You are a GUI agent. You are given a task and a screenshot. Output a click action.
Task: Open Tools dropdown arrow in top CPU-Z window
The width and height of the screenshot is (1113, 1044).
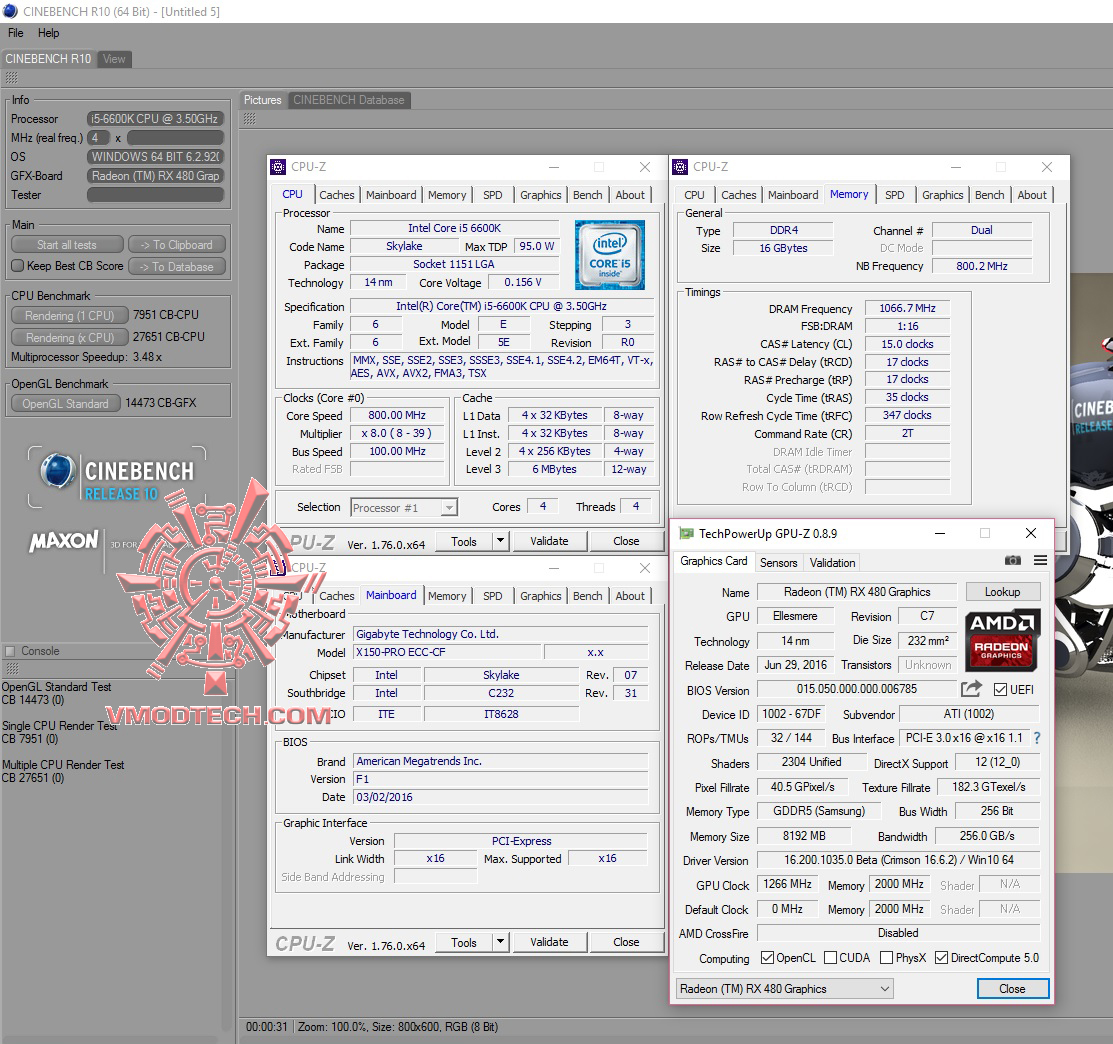500,541
